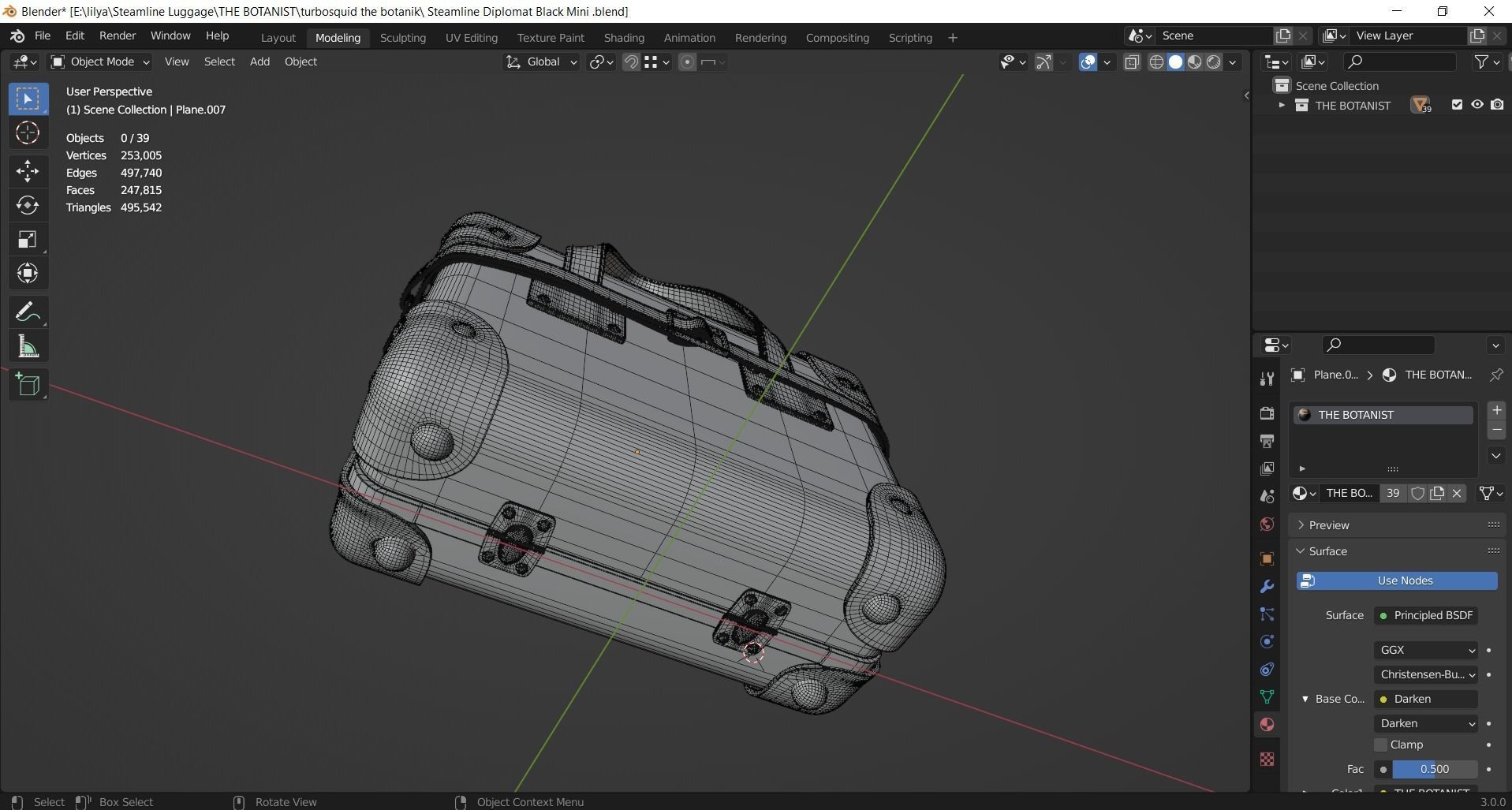1512x810 pixels.
Task: Select the Measure tool
Action: (28, 346)
